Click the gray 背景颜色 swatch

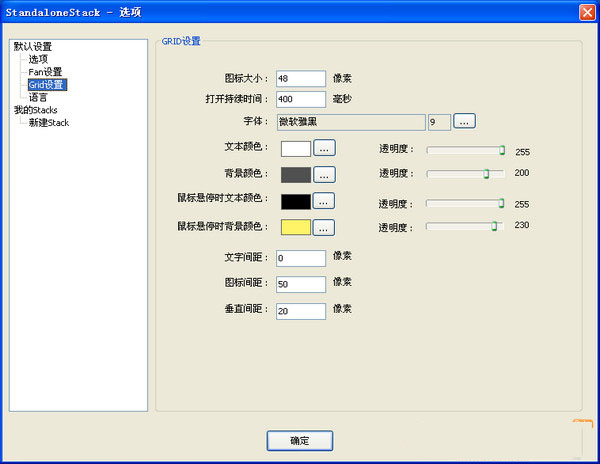point(296,175)
